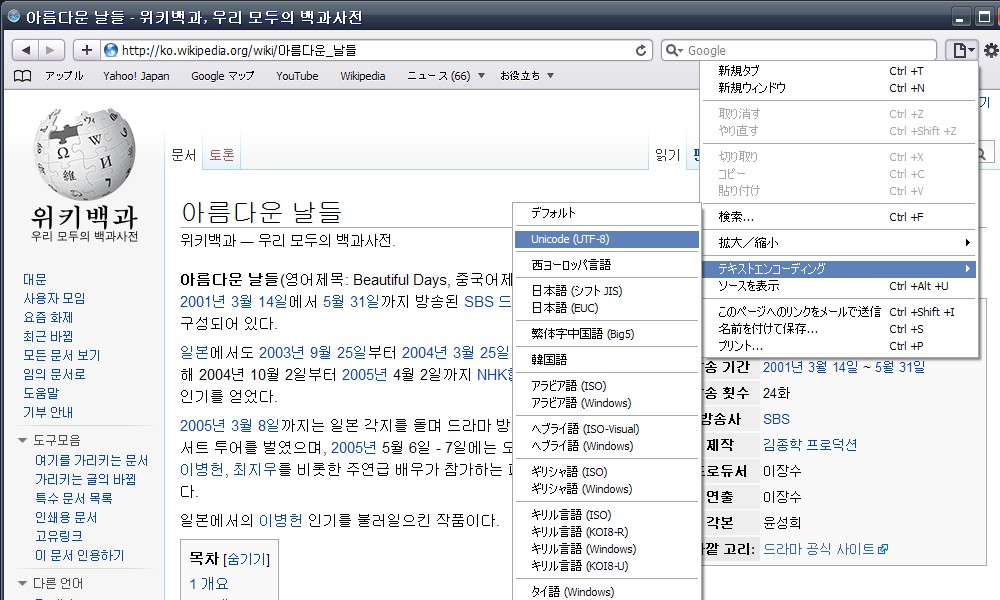Open the Yahoo! Japan bookmark
Viewport: 1000px width, 600px height.
[x=136, y=76]
